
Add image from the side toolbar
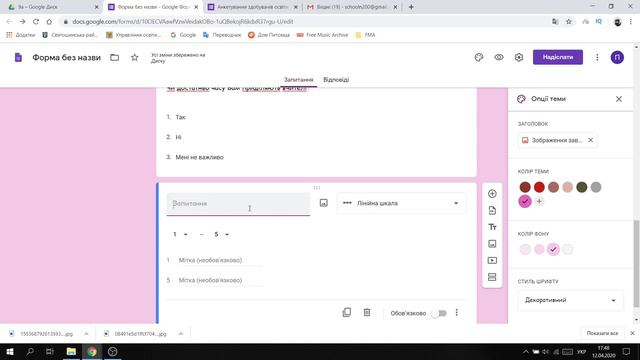pos(492,244)
